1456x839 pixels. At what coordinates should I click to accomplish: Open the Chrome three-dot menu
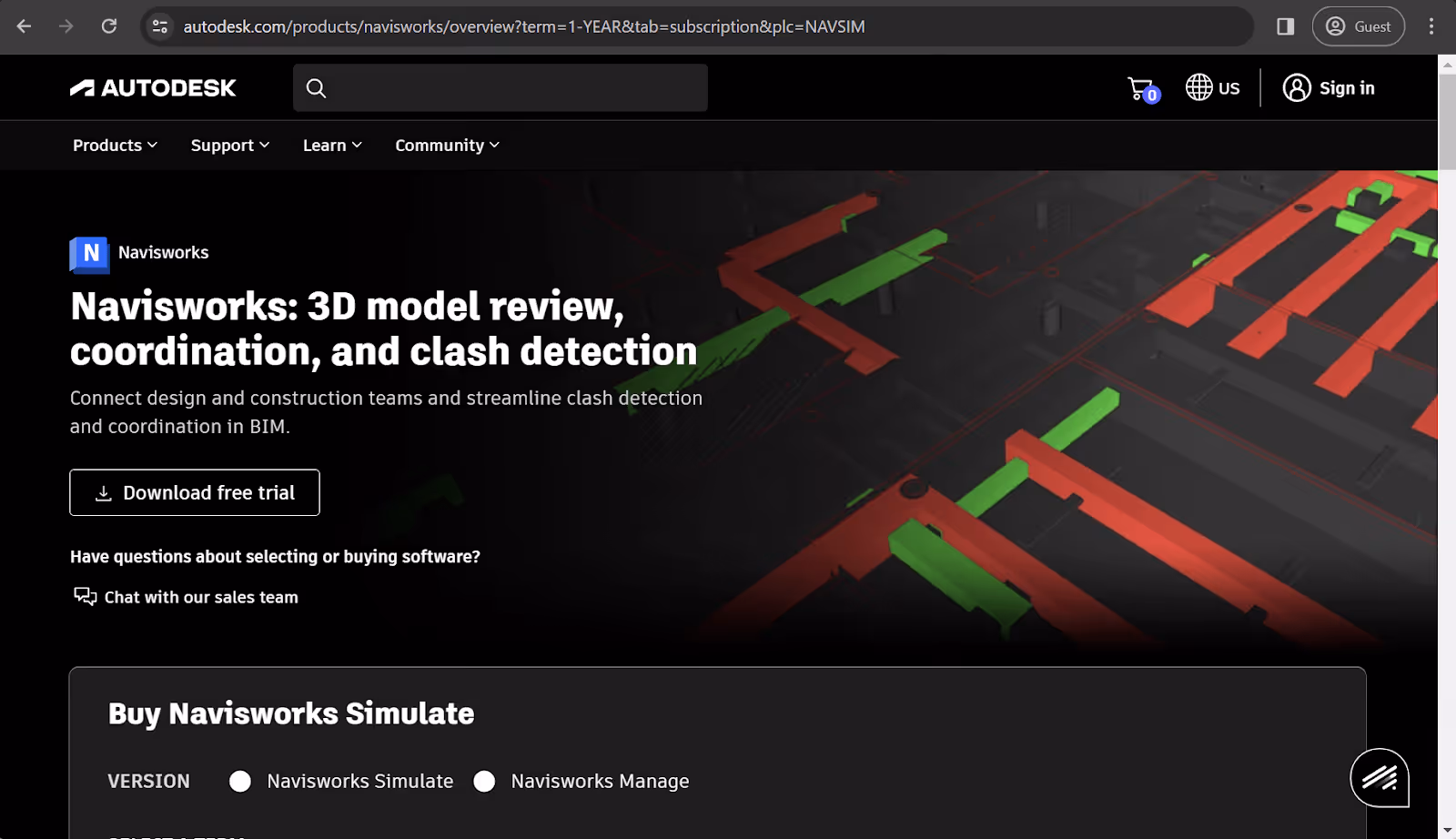pyautogui.click(x=1431, y=26)
